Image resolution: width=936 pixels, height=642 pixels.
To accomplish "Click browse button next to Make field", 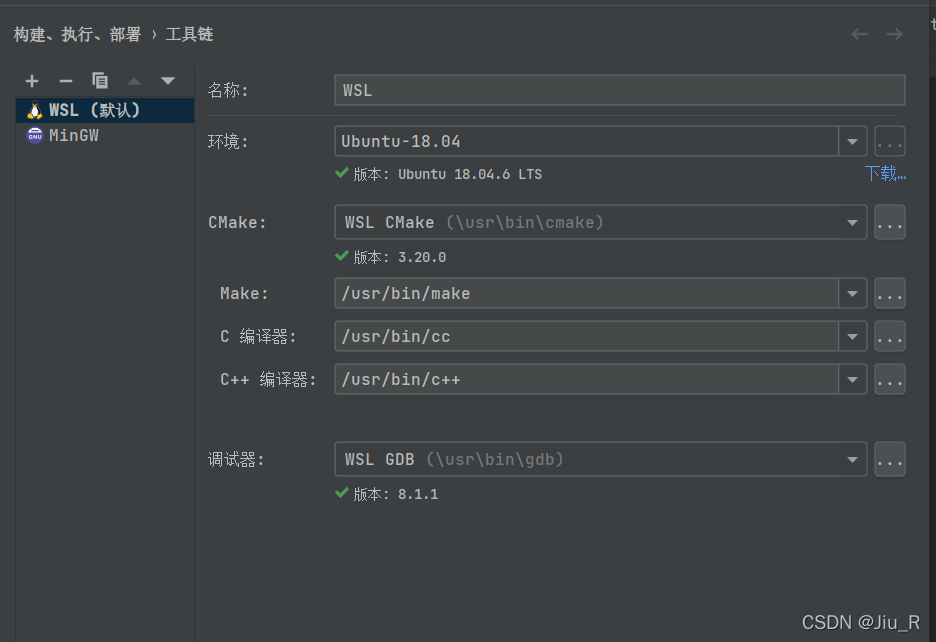I will click(890, 293).
